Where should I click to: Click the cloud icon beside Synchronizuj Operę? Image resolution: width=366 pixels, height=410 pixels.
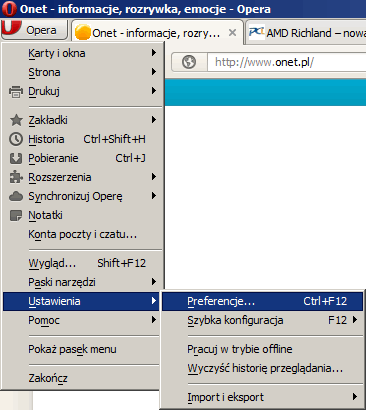pos(16,196)
